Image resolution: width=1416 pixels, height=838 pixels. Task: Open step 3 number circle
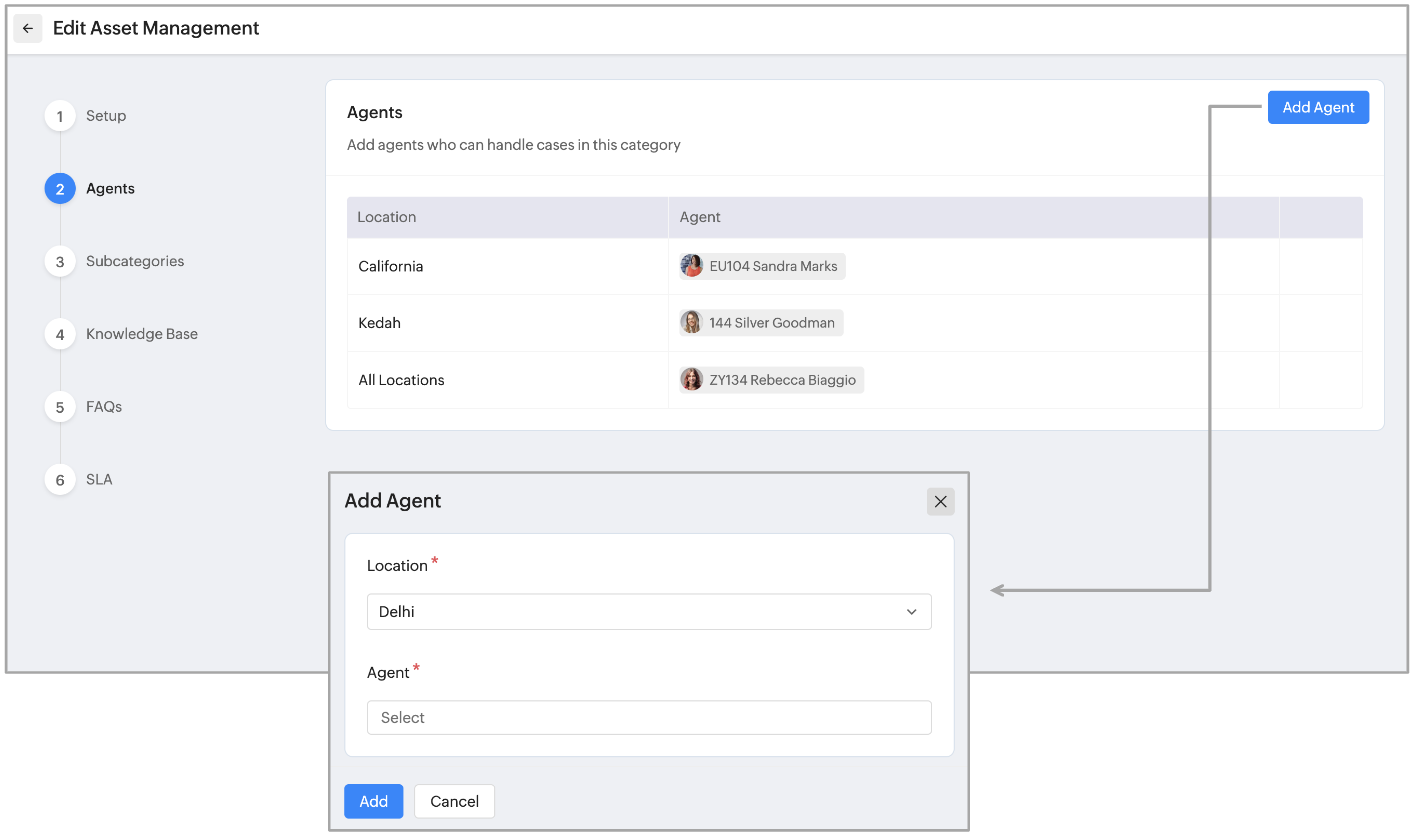(60, 262)
